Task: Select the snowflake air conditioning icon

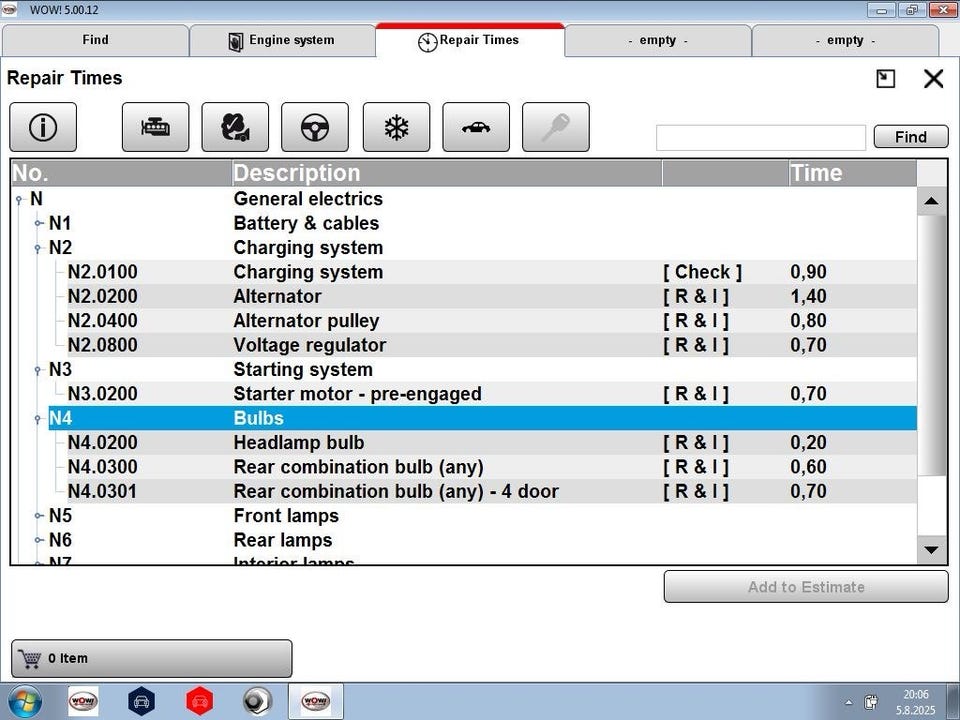Action: (x=396, y=128)
